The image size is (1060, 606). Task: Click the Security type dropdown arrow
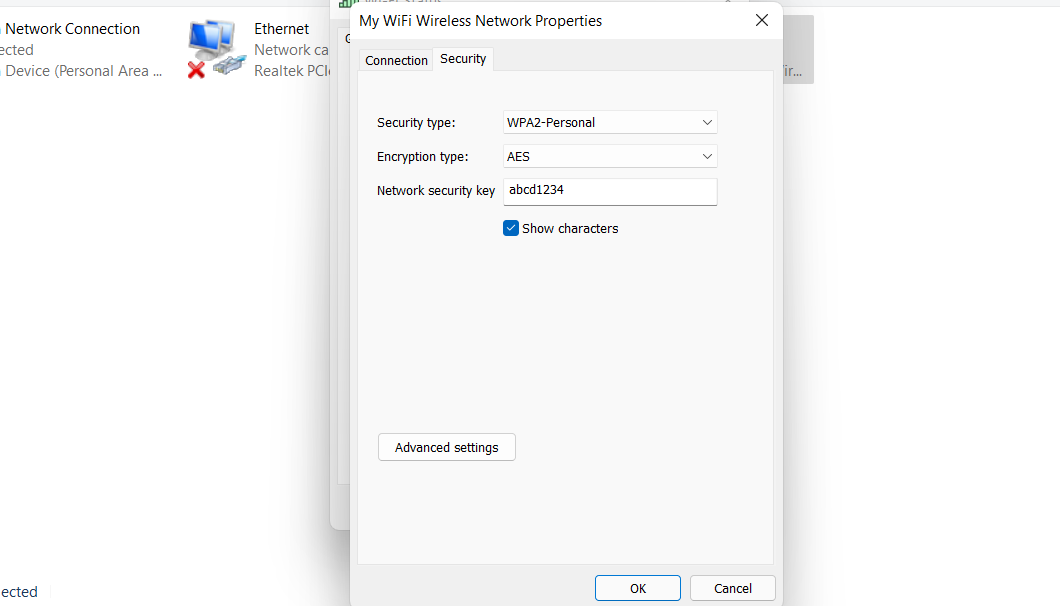pos(707,122)
